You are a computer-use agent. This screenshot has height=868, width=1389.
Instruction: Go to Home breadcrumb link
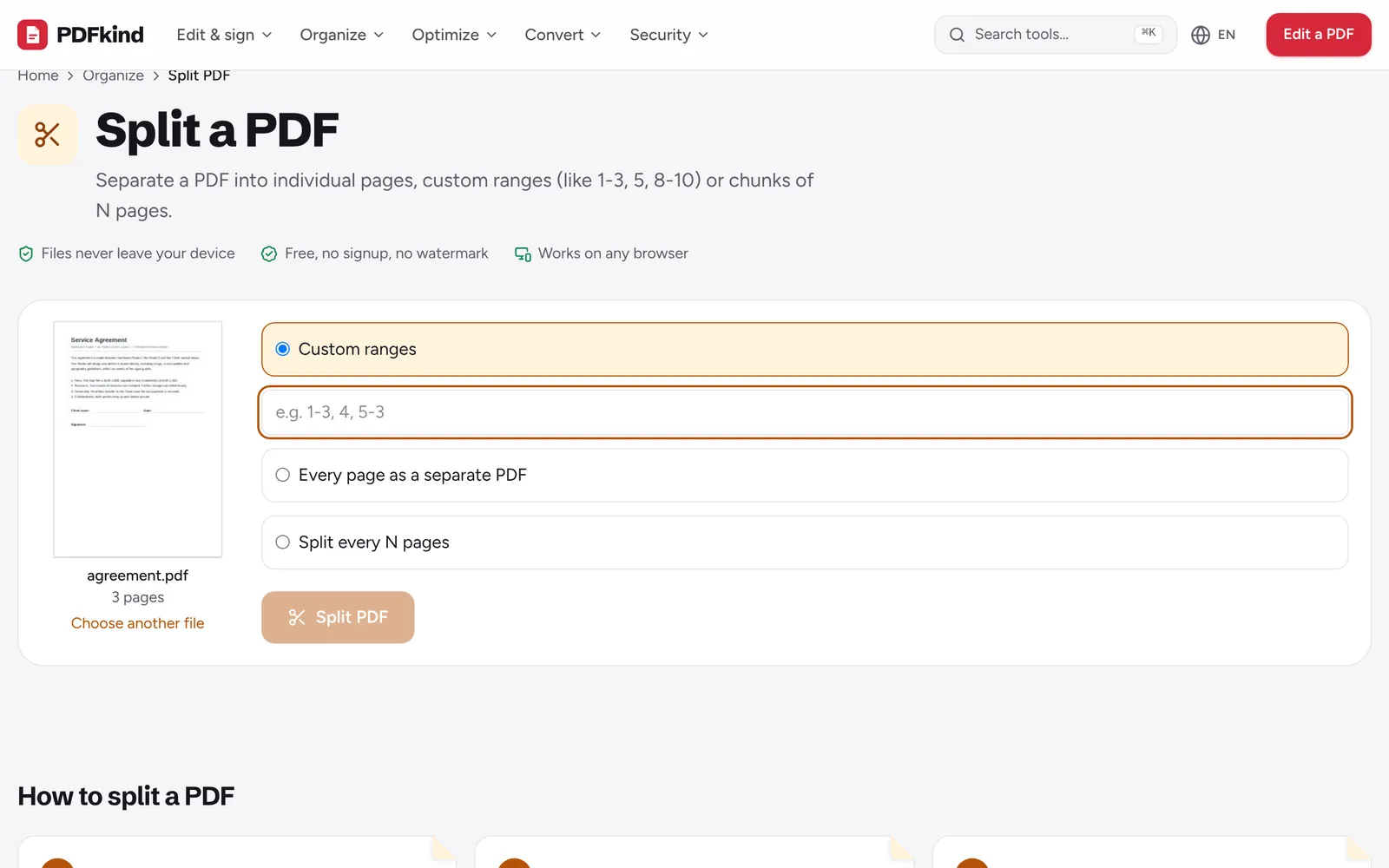pyautogui.click(x=38, y=76)
